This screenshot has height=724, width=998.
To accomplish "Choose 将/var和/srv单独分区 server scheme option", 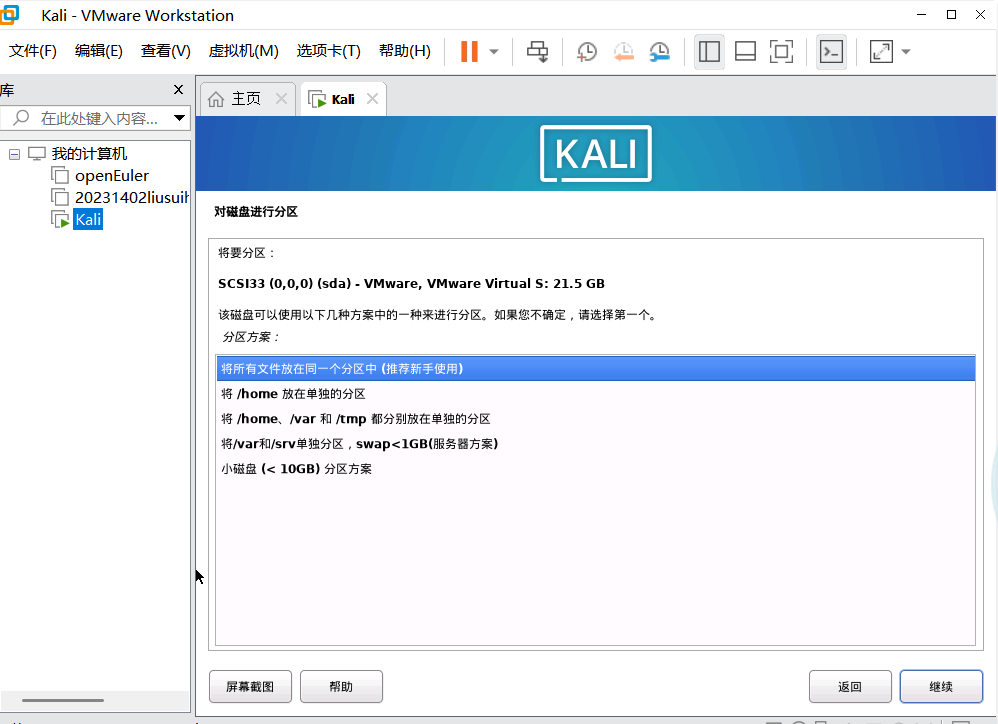I will (596, 443).
